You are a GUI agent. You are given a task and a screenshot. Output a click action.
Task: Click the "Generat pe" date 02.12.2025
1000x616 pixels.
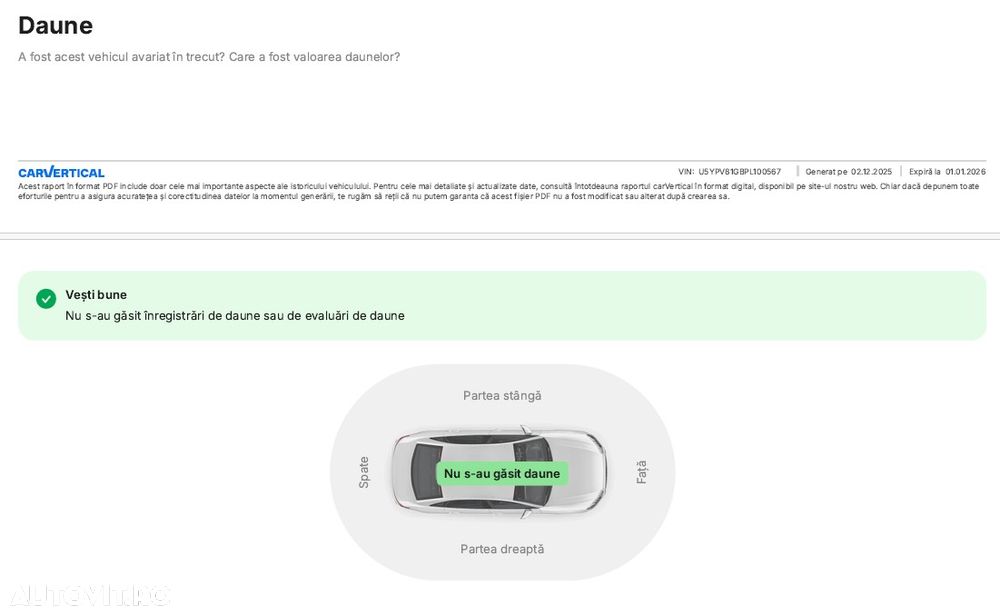[871, 172]
